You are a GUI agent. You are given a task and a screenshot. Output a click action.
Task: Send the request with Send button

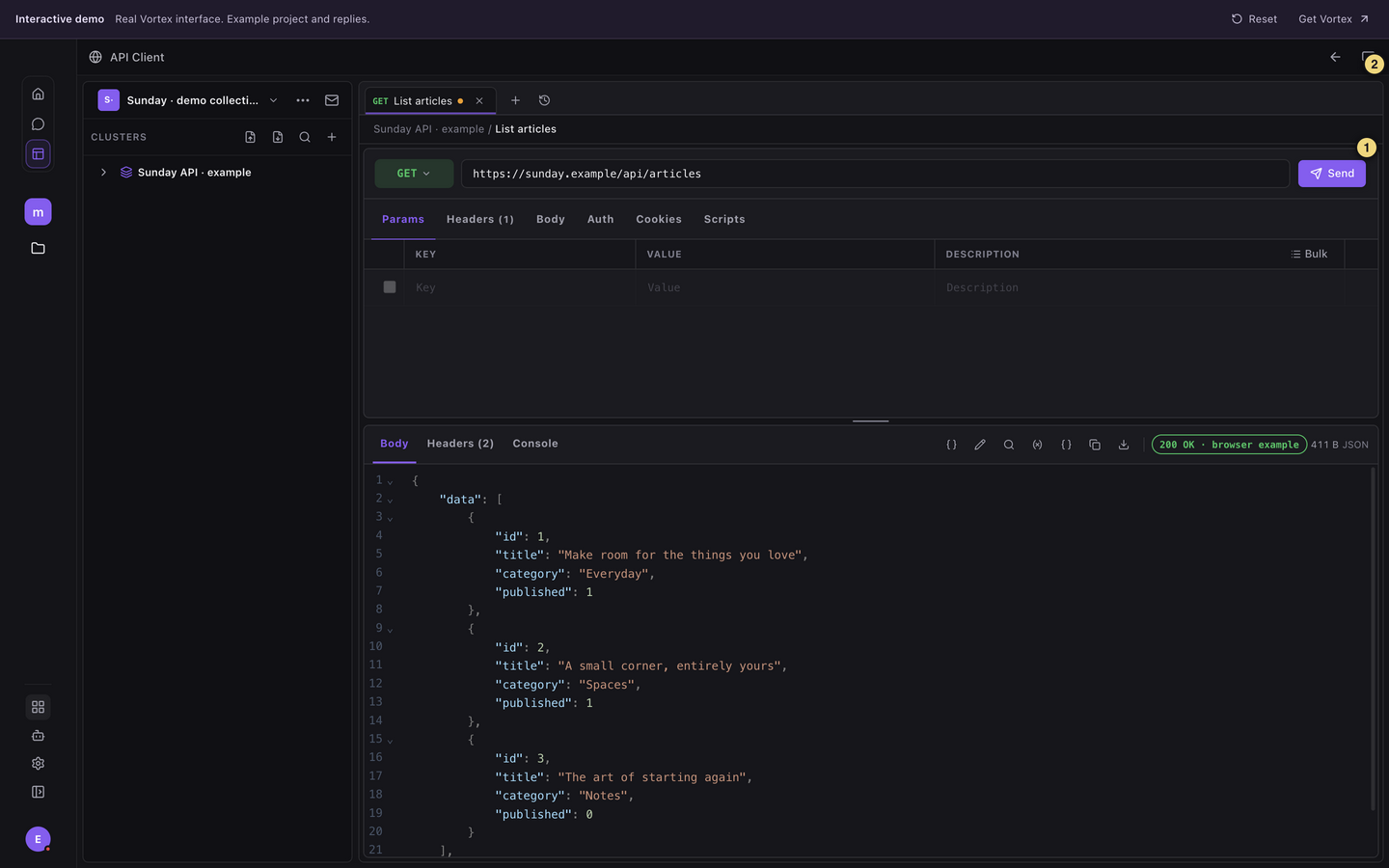point(1332,174)
